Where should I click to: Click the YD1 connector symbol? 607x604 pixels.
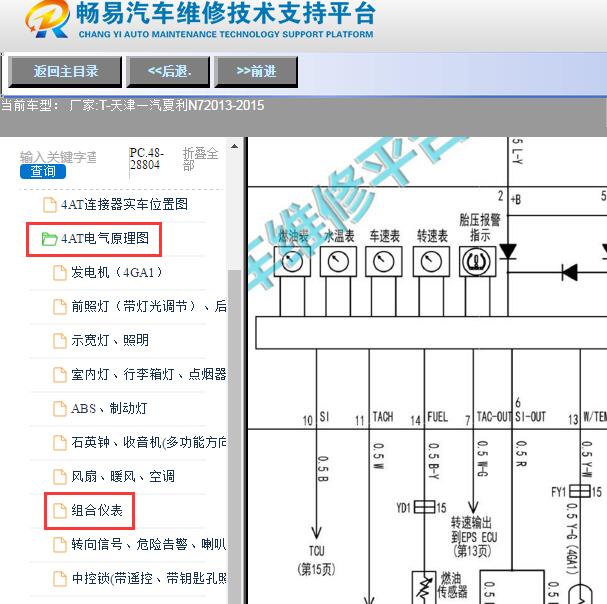[425, 507]
